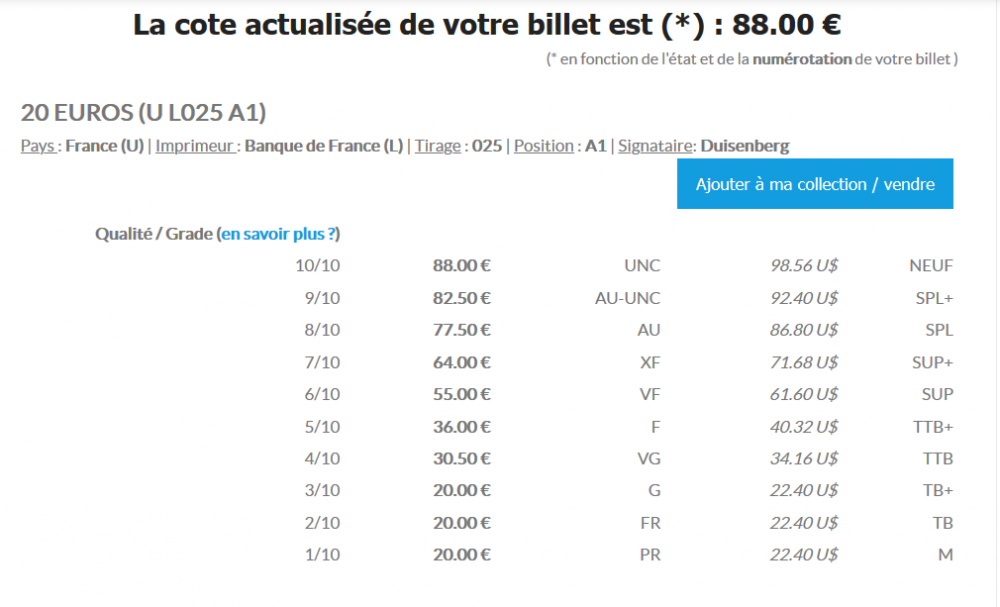Click 'Ajouter à ma collection / vendre'
Screen dimensions: 1000x607
[x=814, y=184]
